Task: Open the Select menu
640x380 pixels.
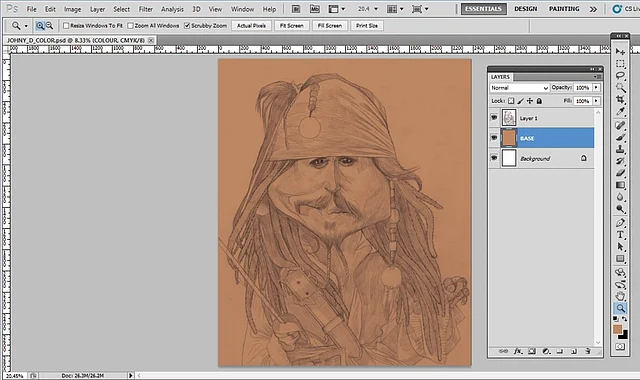Action: click(122, 9)
